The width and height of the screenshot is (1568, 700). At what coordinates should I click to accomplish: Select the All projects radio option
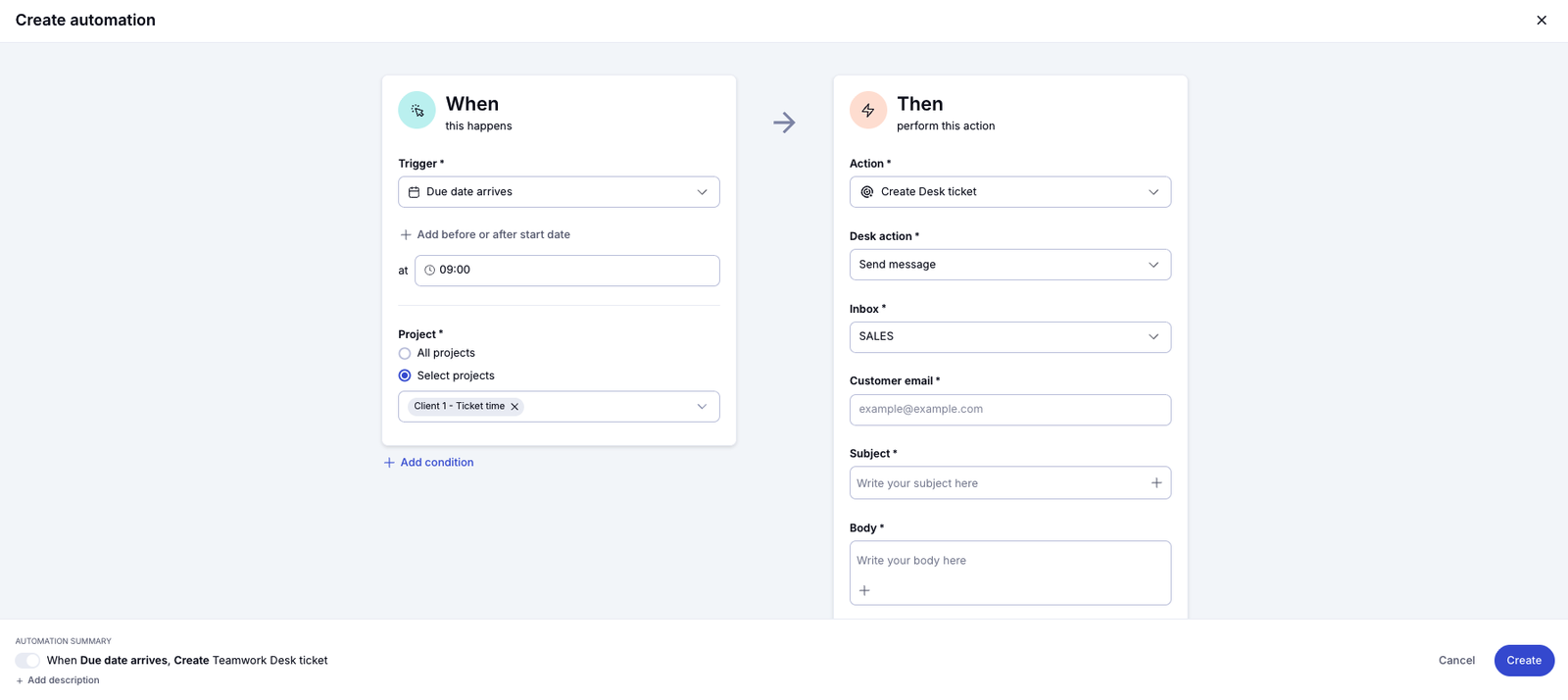(x=405, y=354)
